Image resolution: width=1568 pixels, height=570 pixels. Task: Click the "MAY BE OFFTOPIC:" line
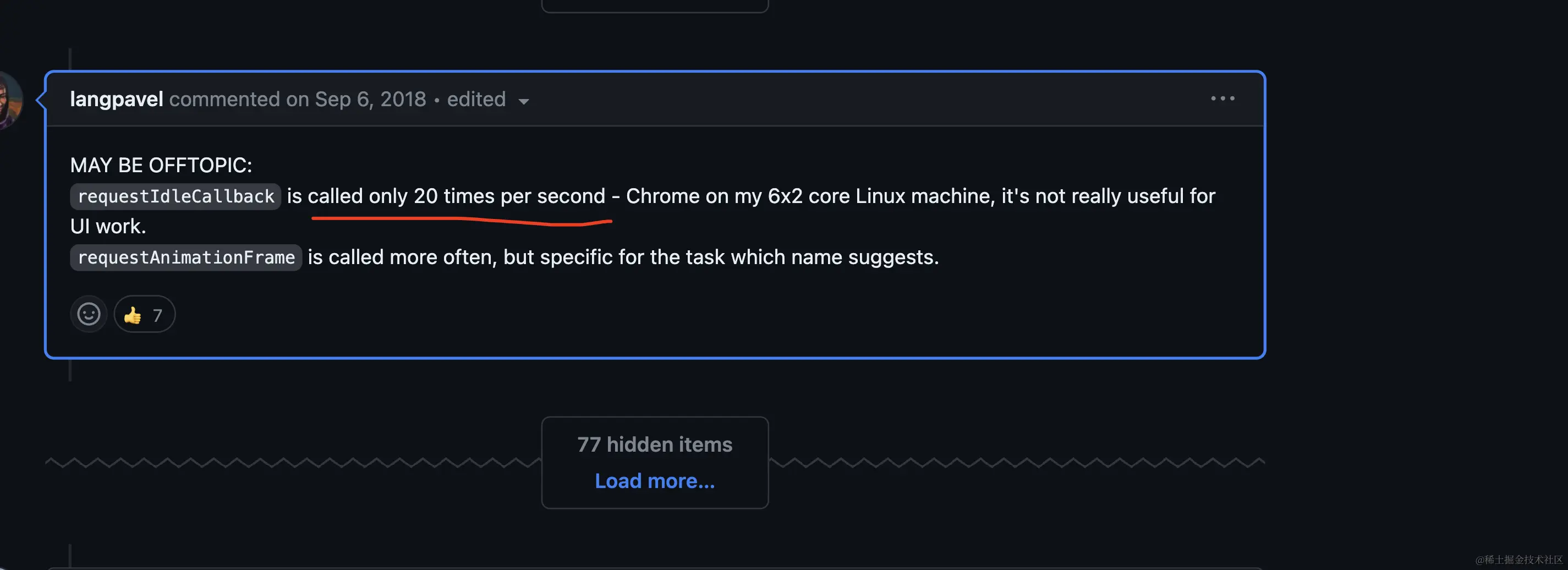tap(161, 165)
